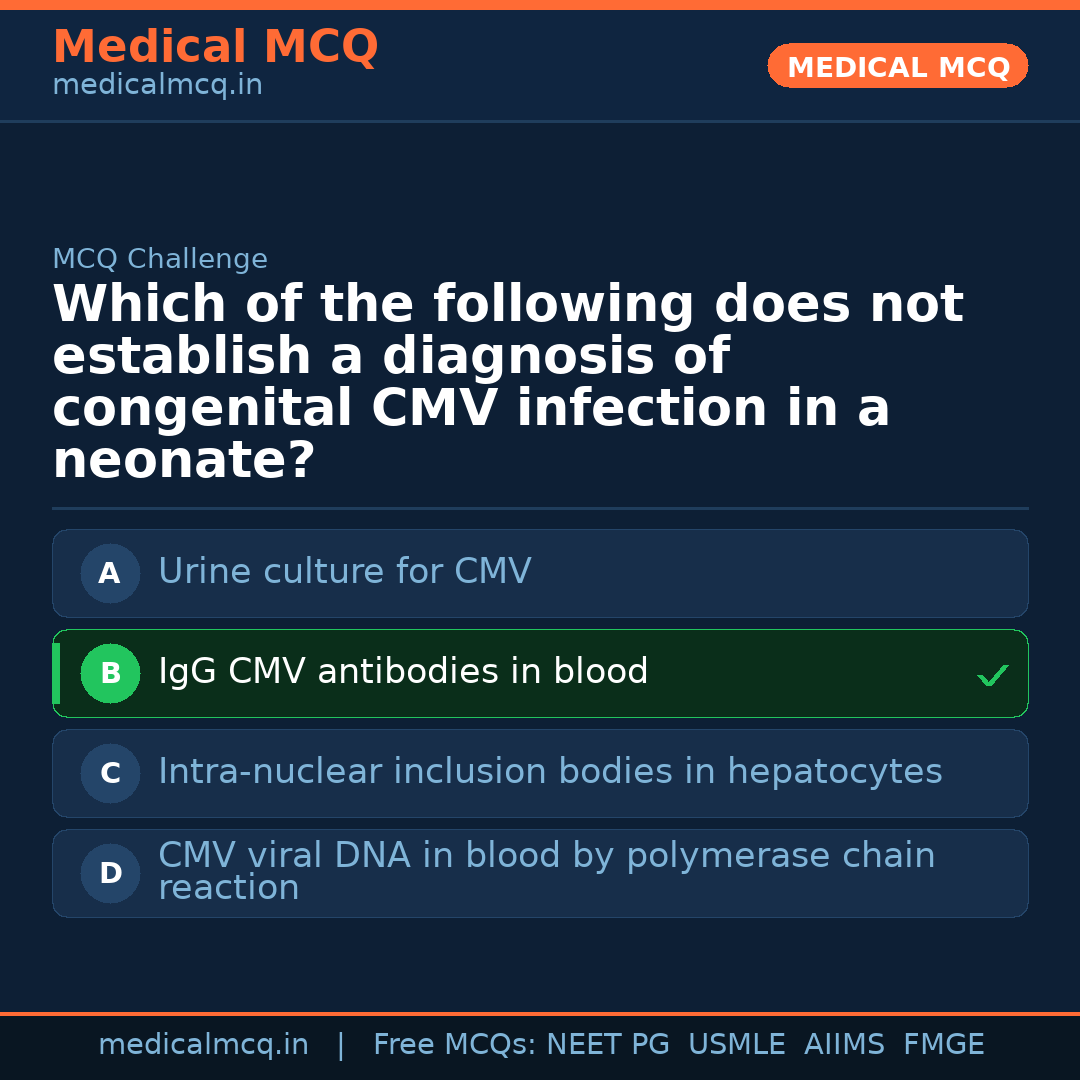Select 'IgG CMV antibodies in blood' answer
1080x1080 pixels.
click(403, 672)
